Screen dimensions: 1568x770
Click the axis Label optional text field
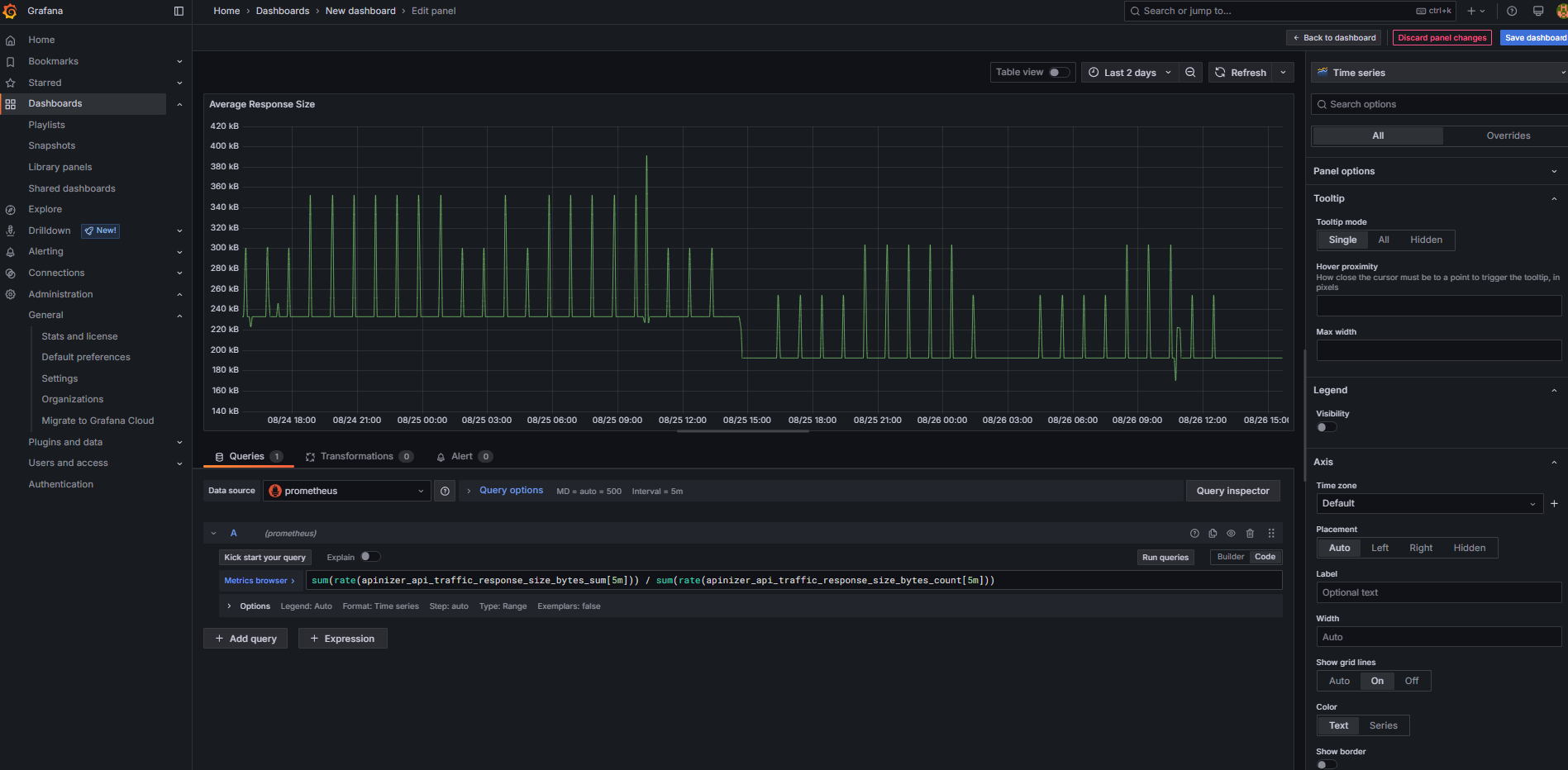(x=1438, y=593)
